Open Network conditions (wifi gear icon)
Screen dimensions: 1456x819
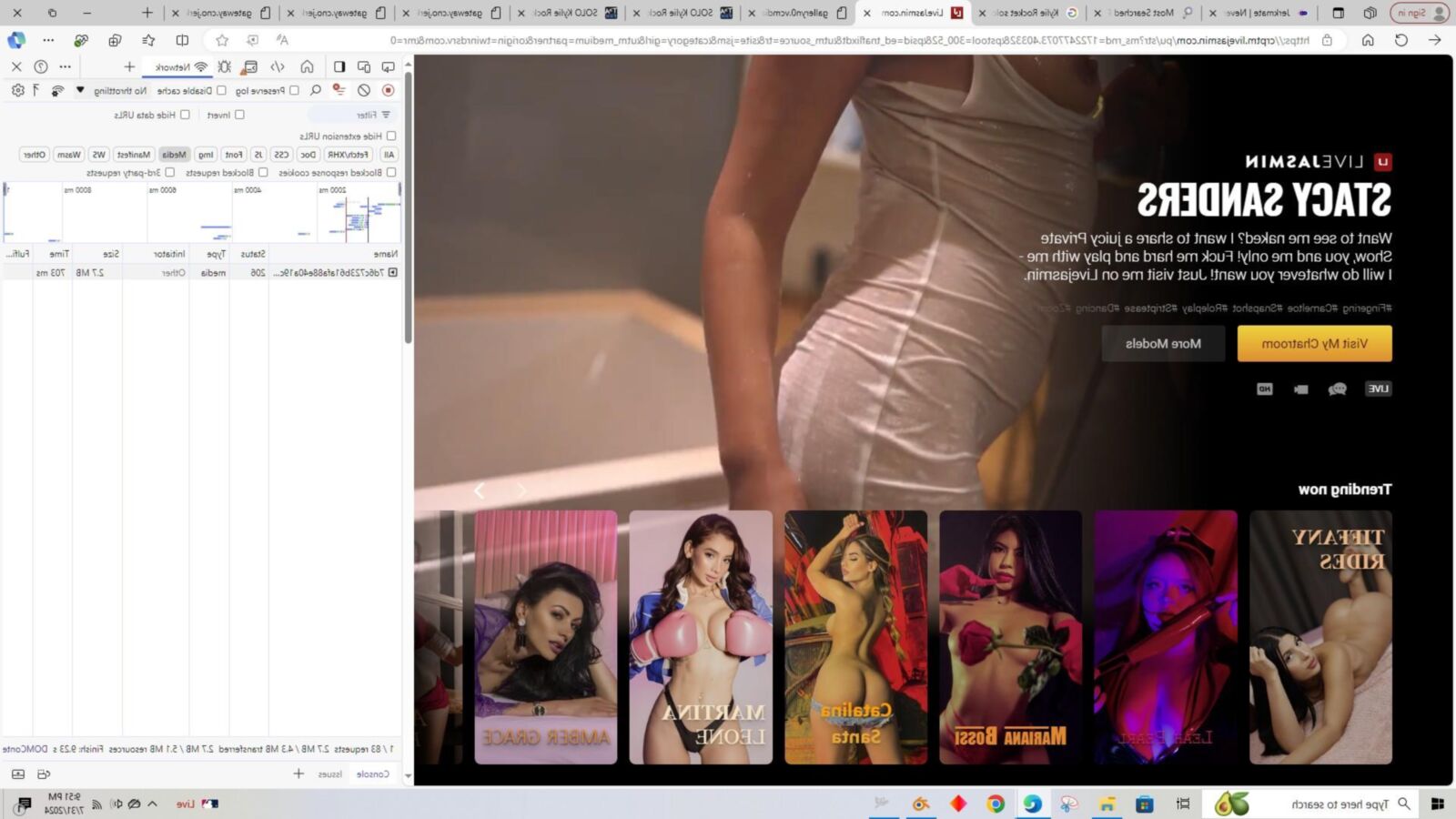[x=57, y=90]
